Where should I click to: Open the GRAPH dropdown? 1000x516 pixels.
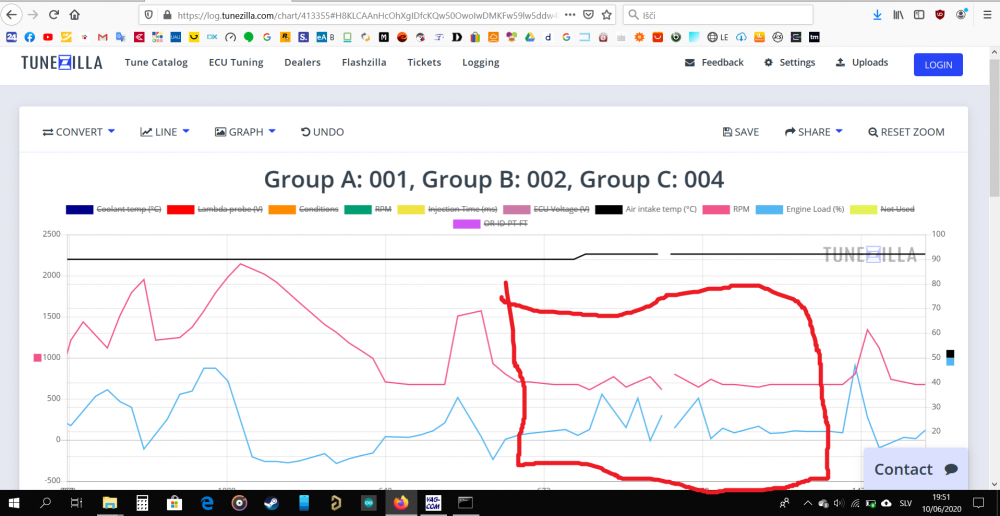(246, 132)
